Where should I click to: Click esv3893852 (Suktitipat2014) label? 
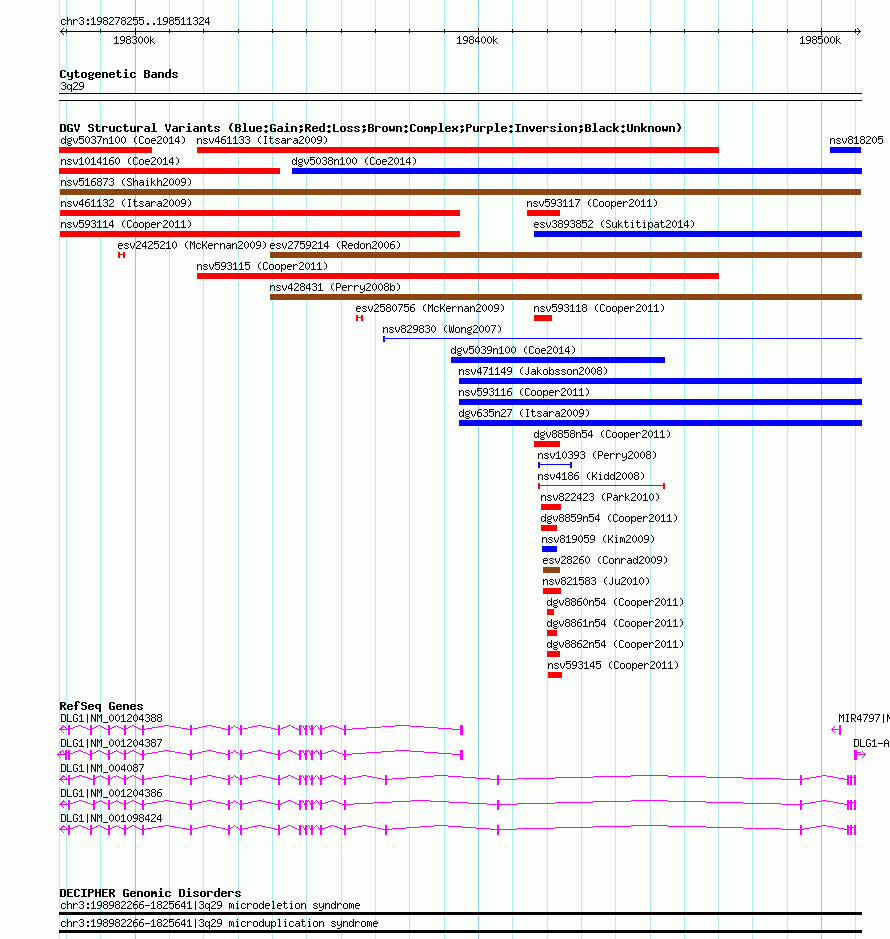pyautogui.click(x=614, y=224)
